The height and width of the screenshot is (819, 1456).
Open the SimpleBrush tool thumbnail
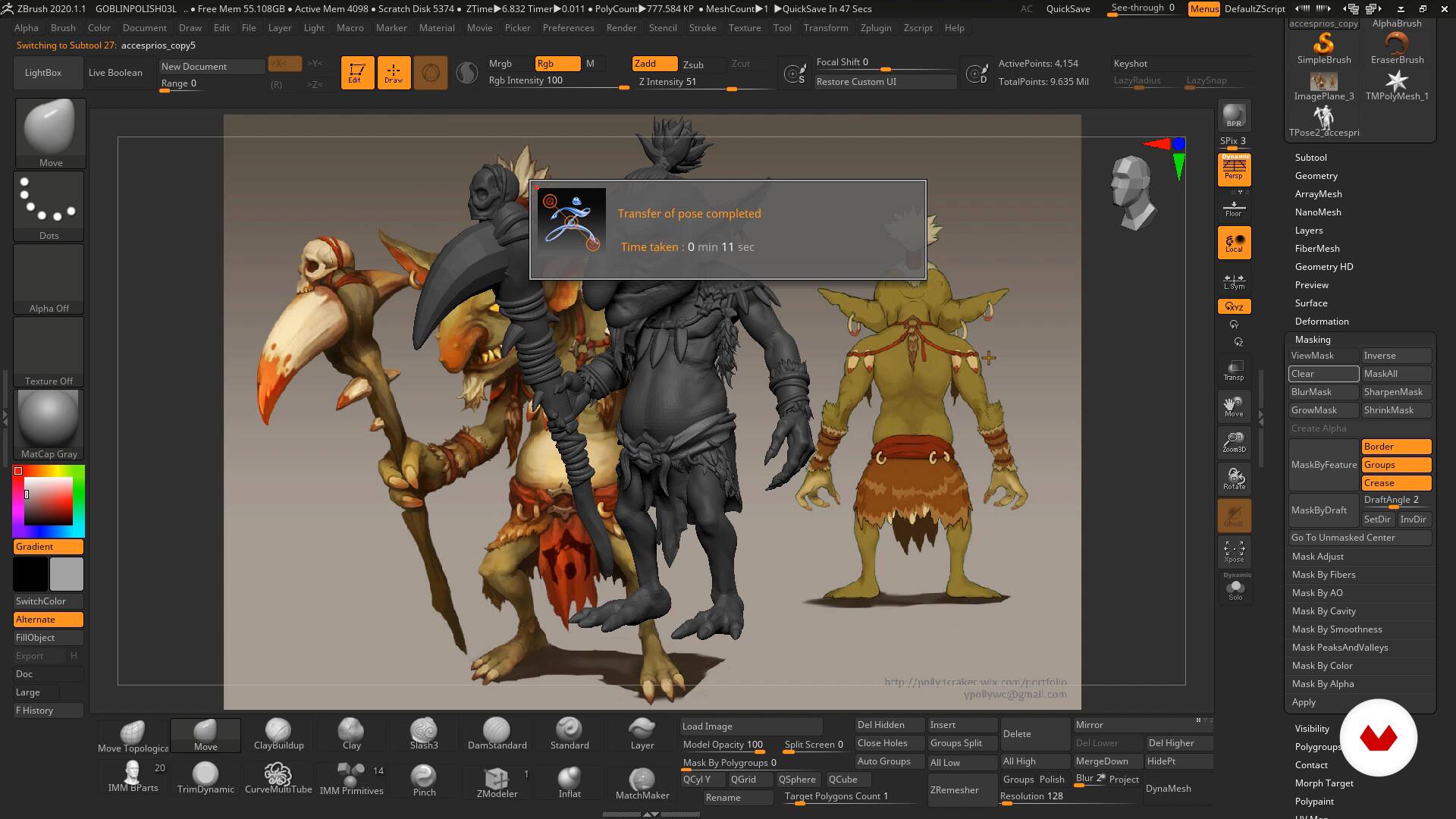point(1323,47)
